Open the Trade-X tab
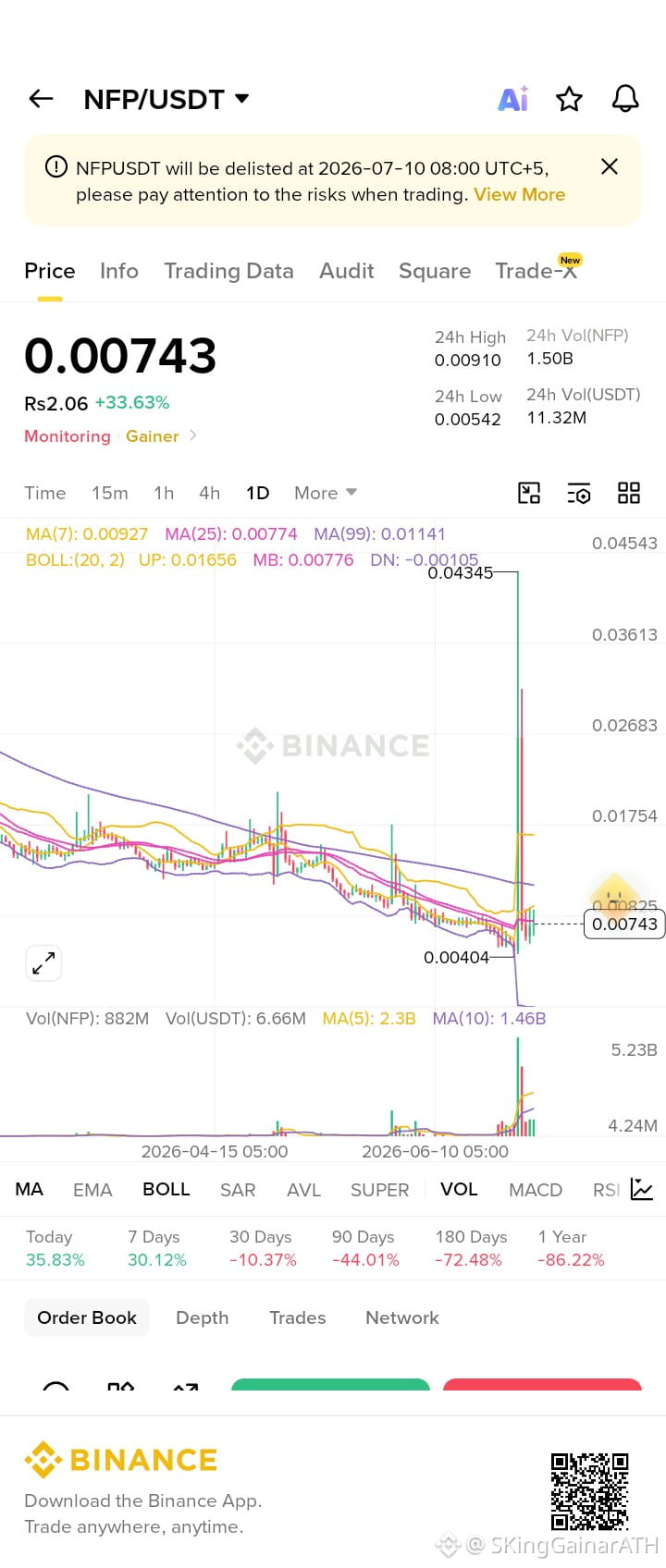 536,271
